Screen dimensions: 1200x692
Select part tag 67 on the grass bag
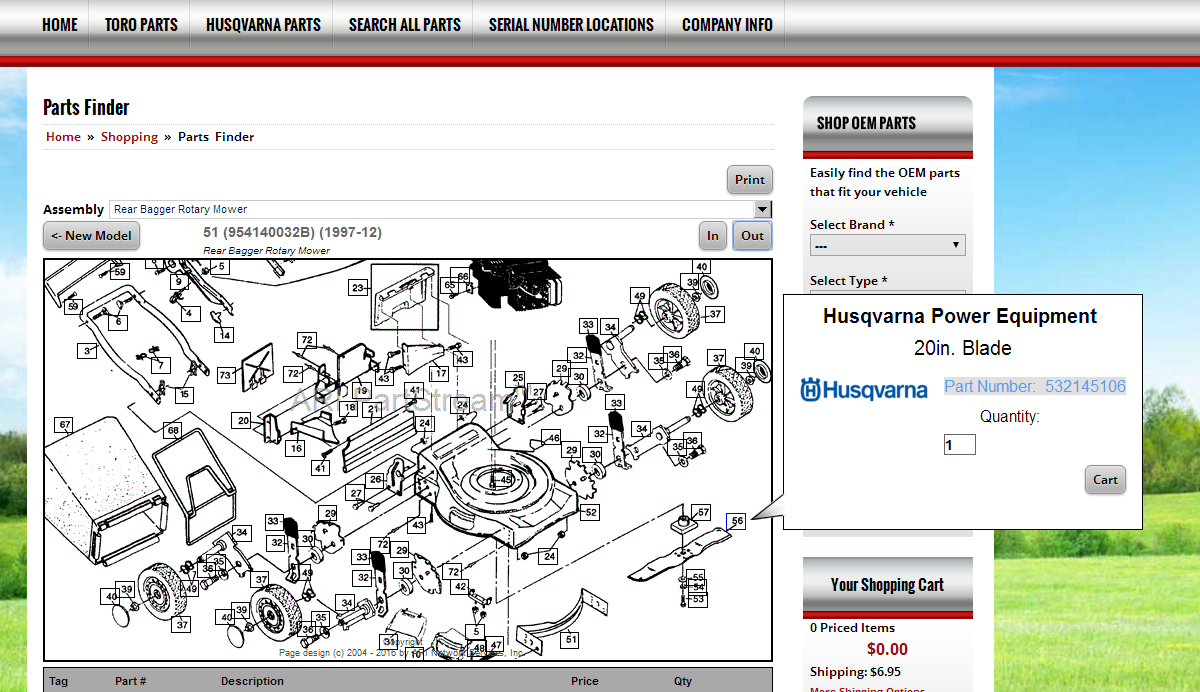65,425
